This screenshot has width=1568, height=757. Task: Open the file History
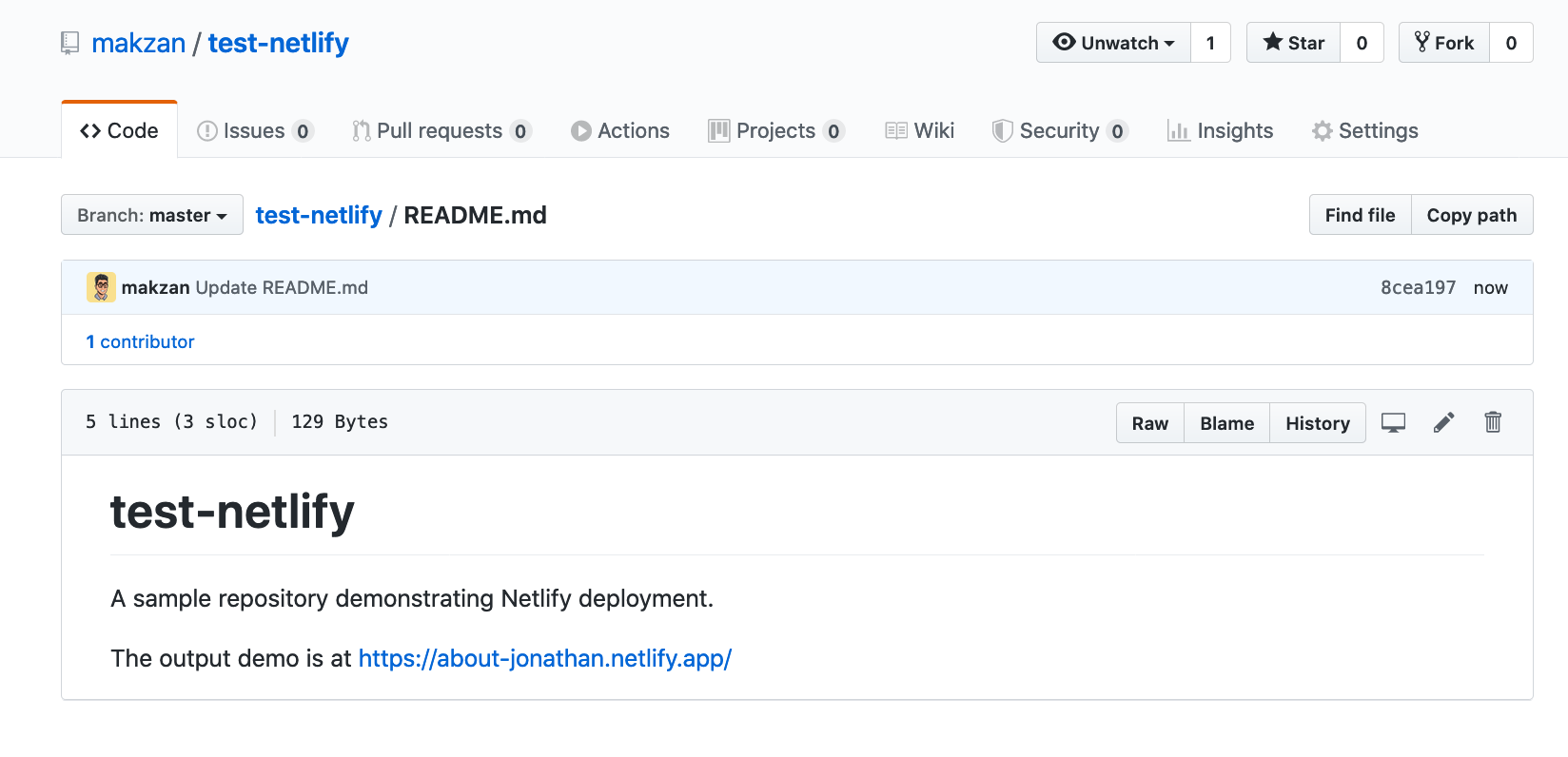1318,423
